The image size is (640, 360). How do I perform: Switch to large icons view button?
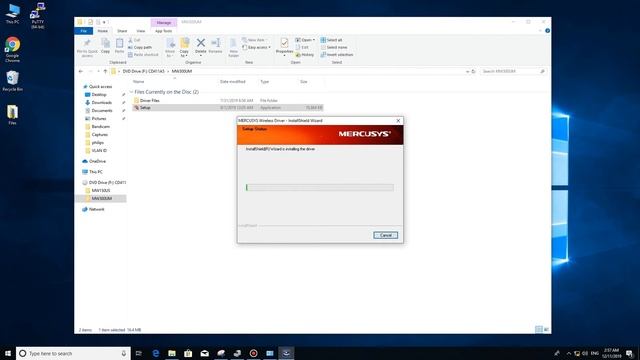(546, 329)
